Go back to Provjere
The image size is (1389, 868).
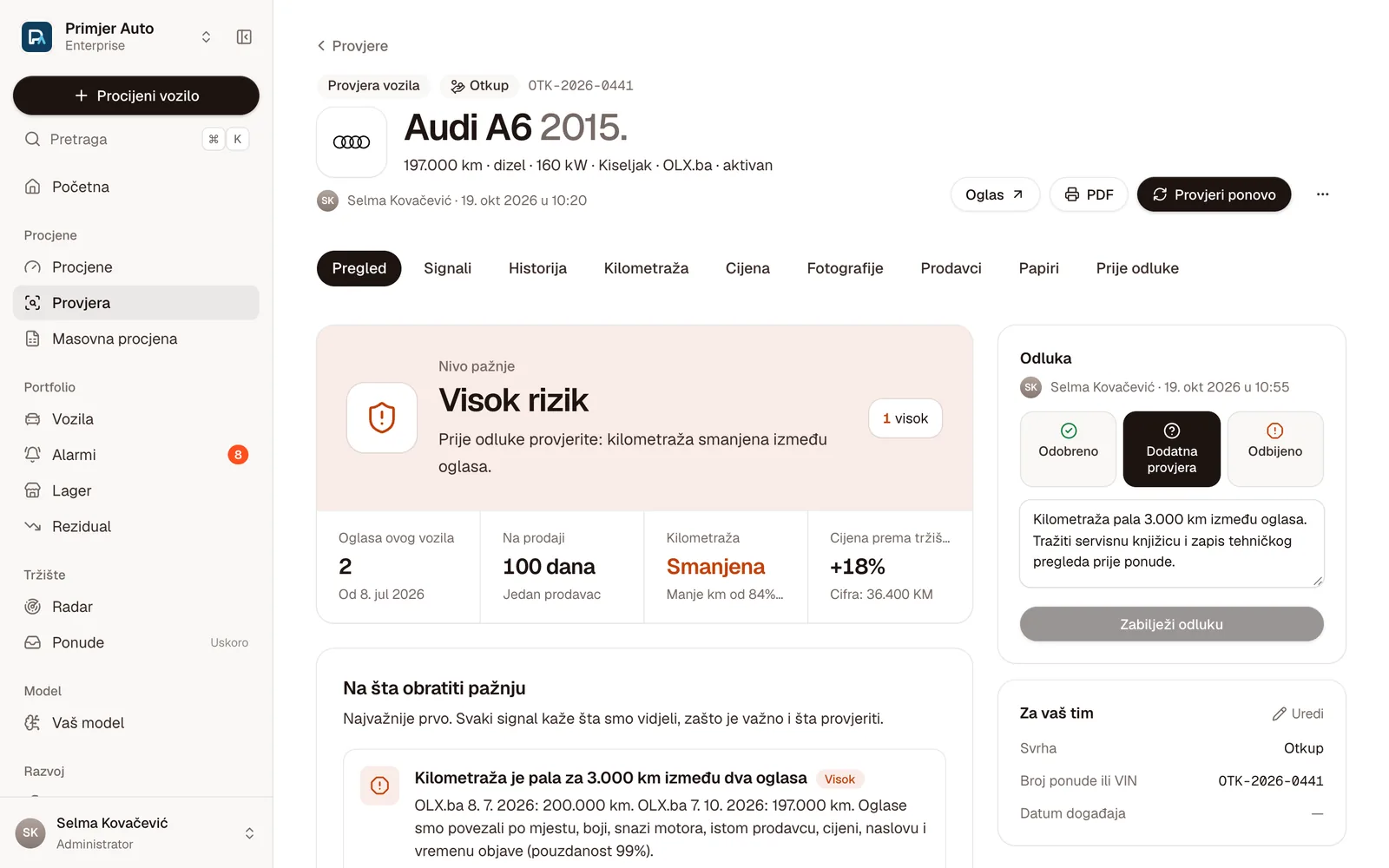352,46
